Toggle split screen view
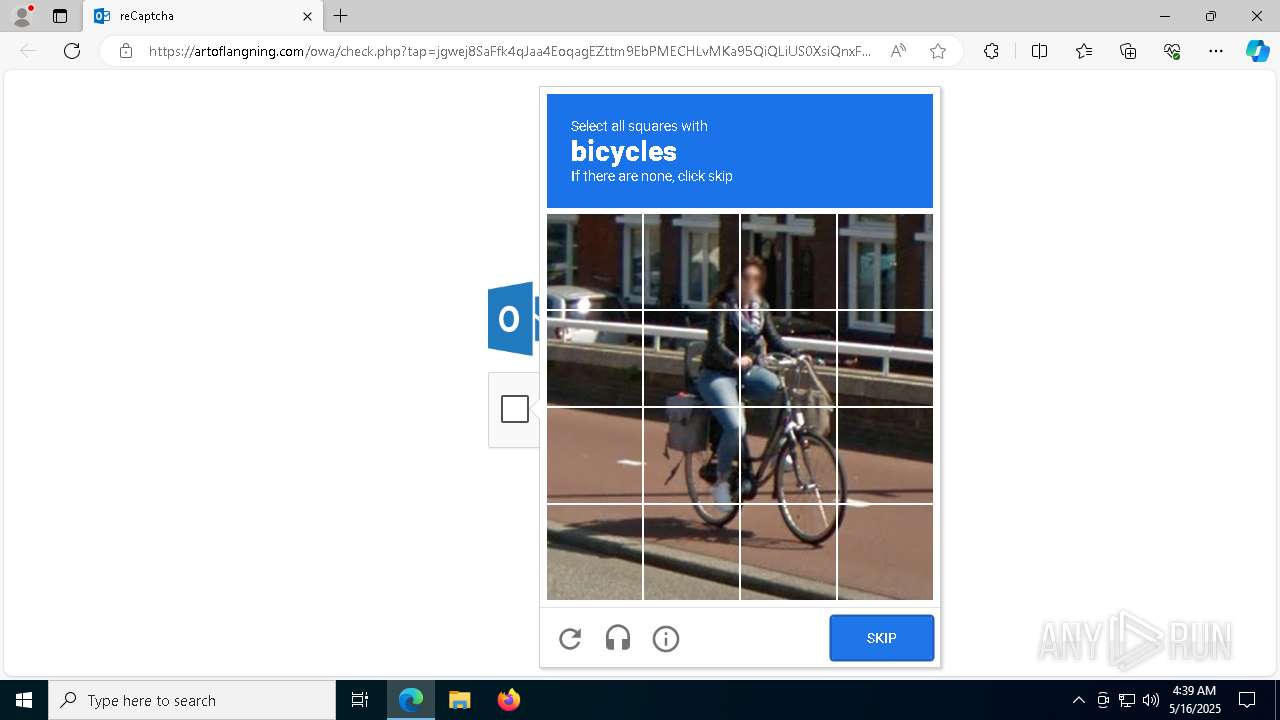 tap(1039, 51)
